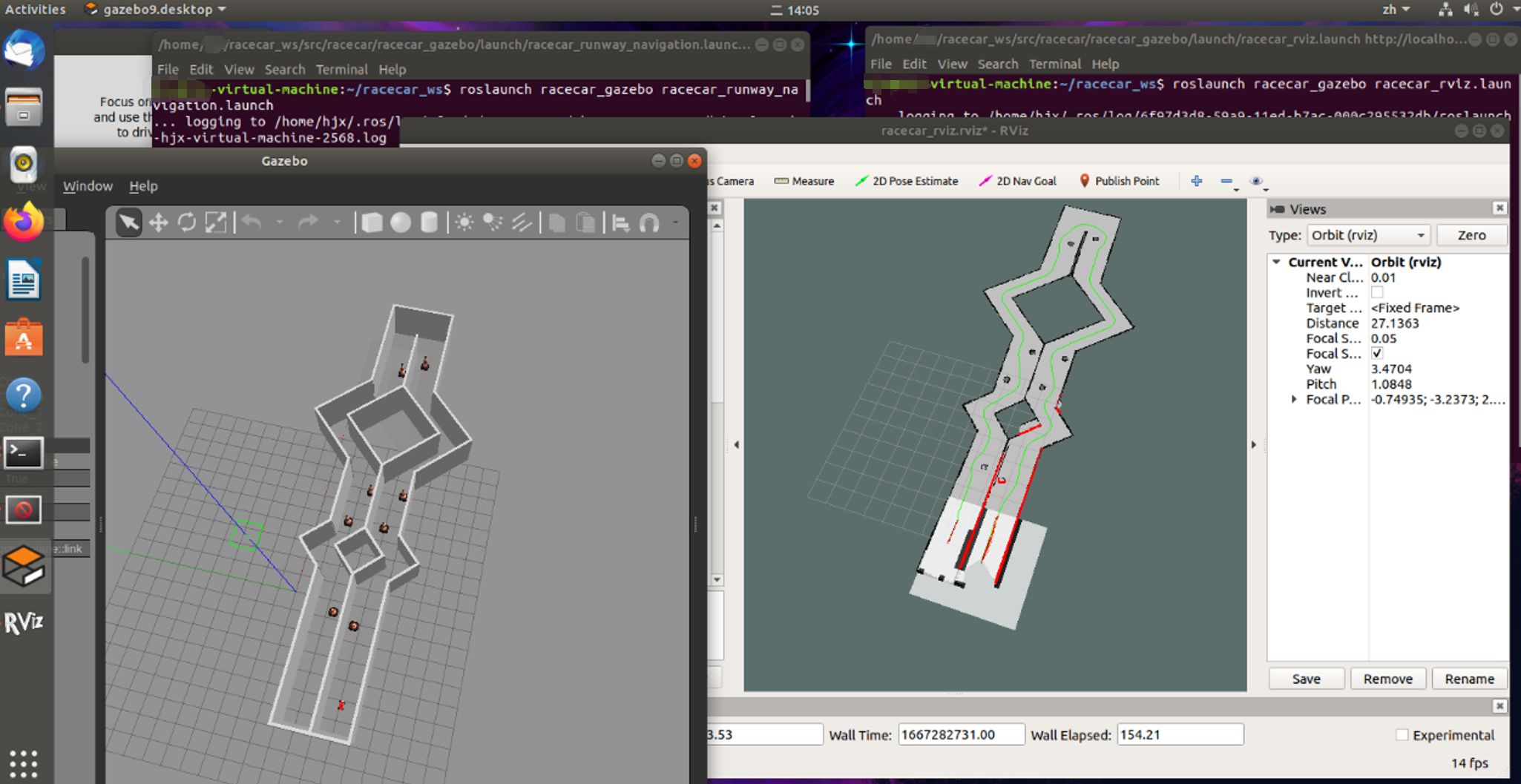Insert a Sphere shape in Gazebo
Screen dimensions: 1521x784
click(x=401, y=223)
